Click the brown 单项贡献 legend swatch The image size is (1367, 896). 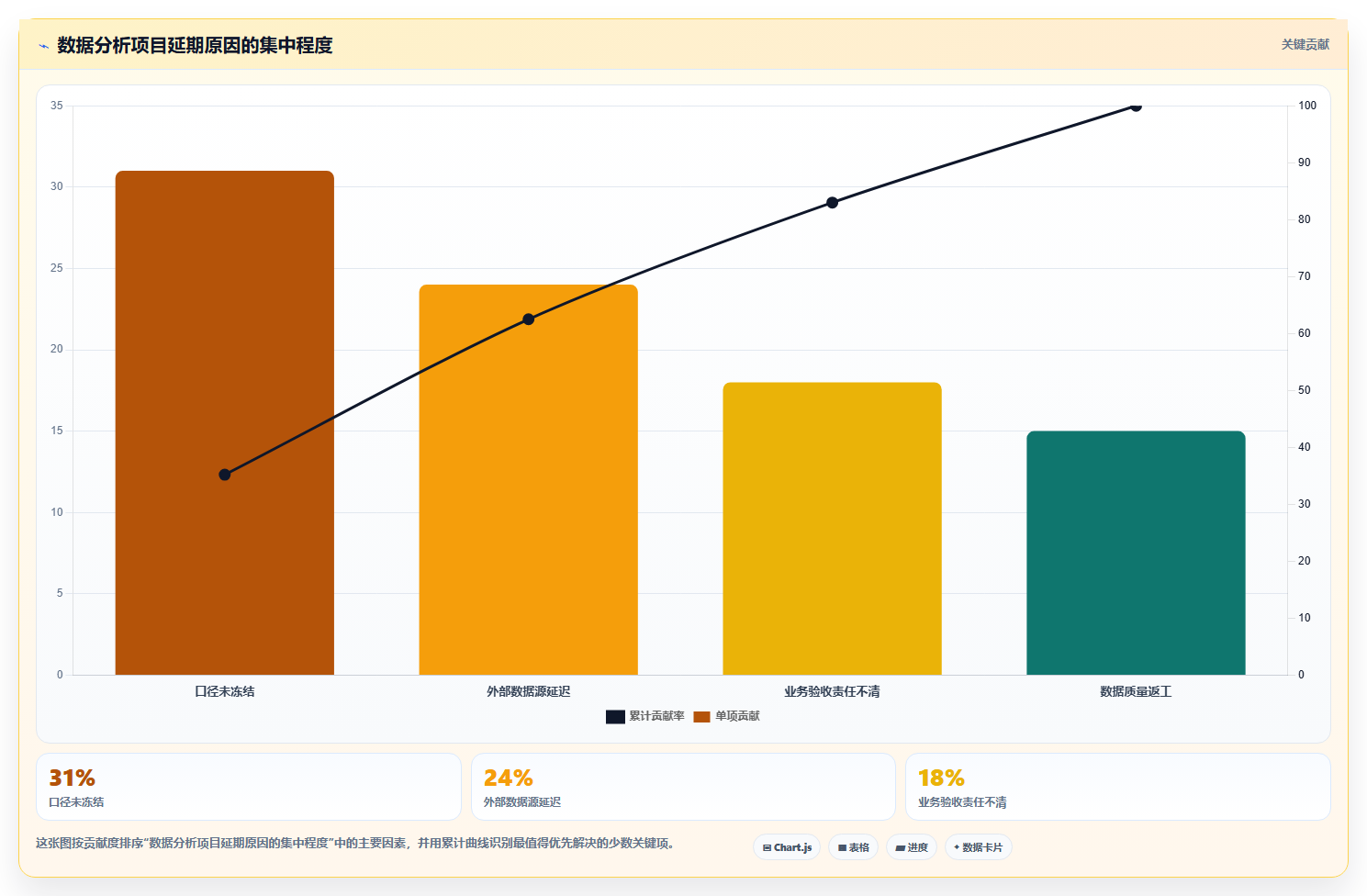701,716
